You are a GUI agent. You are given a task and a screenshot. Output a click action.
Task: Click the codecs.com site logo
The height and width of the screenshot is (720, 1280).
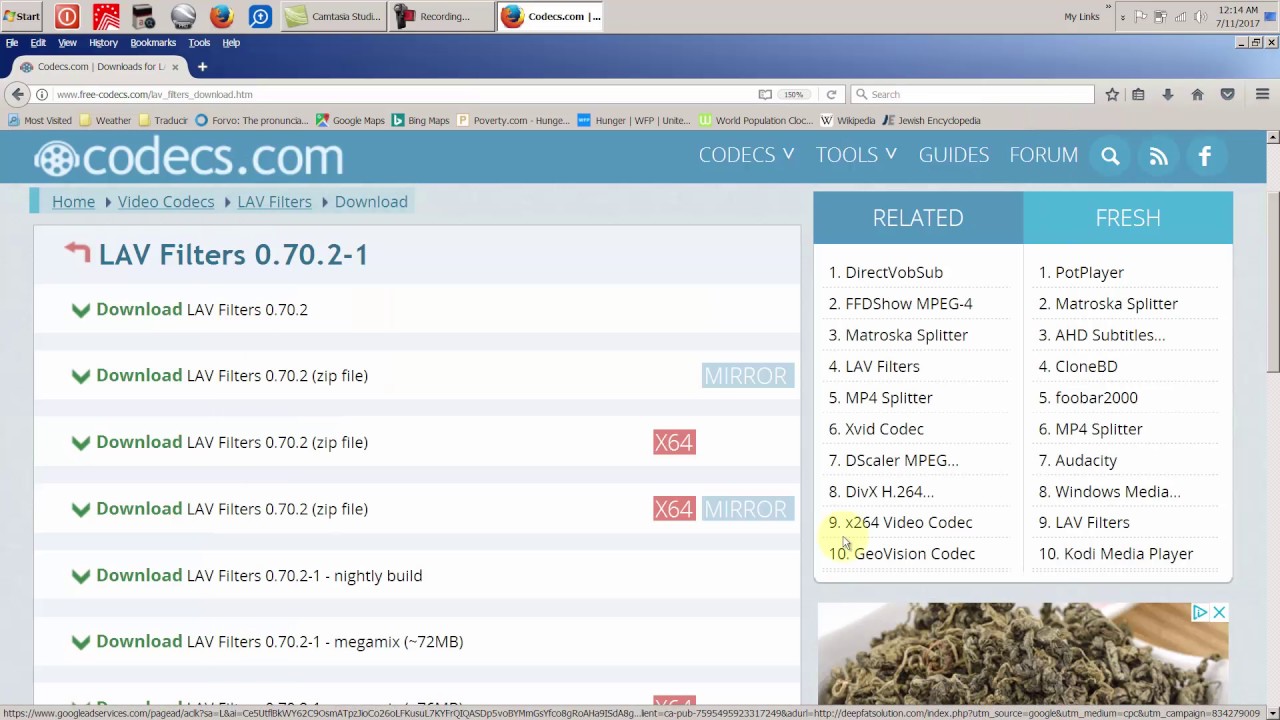[x=188, y=157]
